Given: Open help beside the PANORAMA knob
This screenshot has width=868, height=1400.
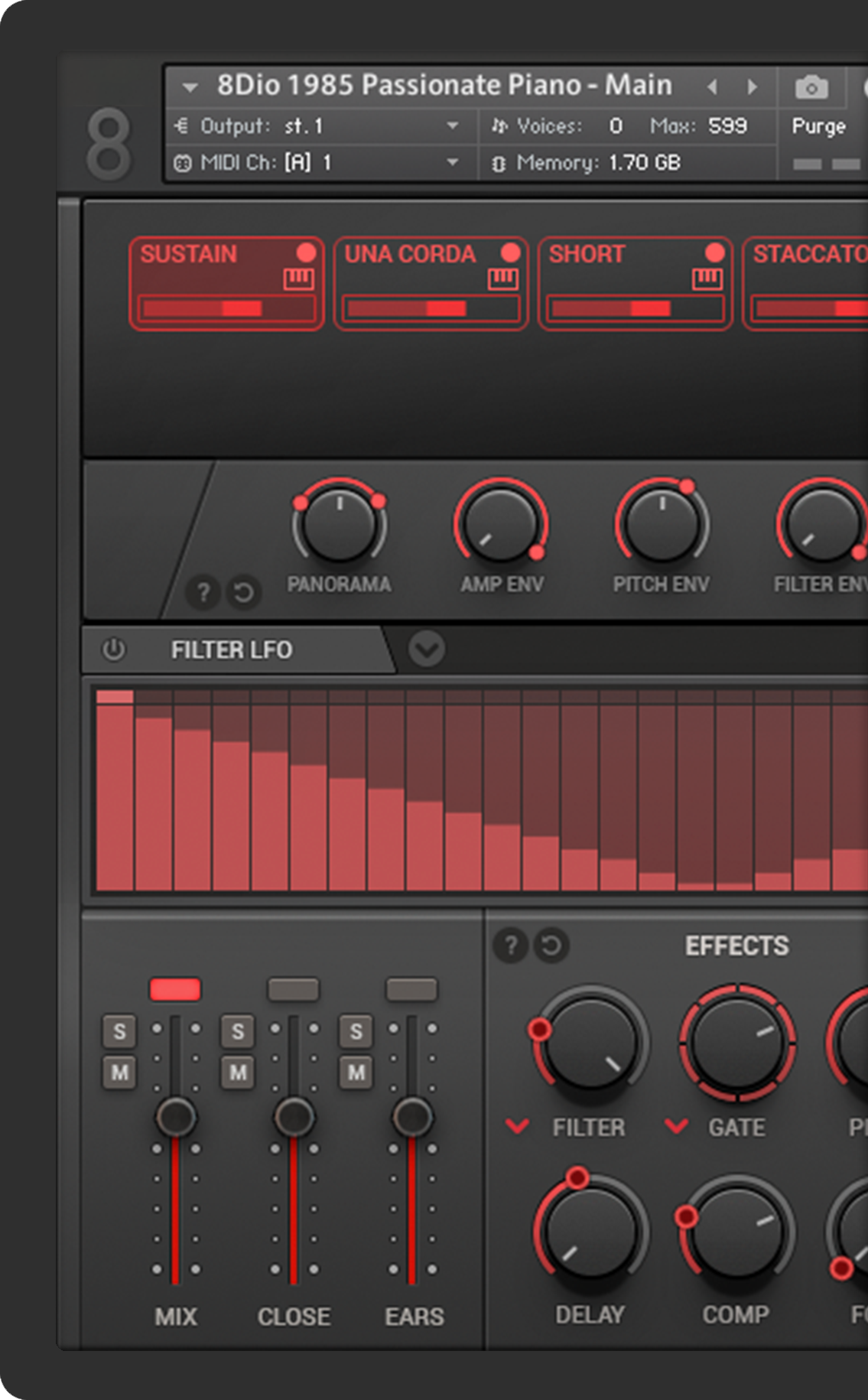Looking at the screenshot, I should point(203,592).
